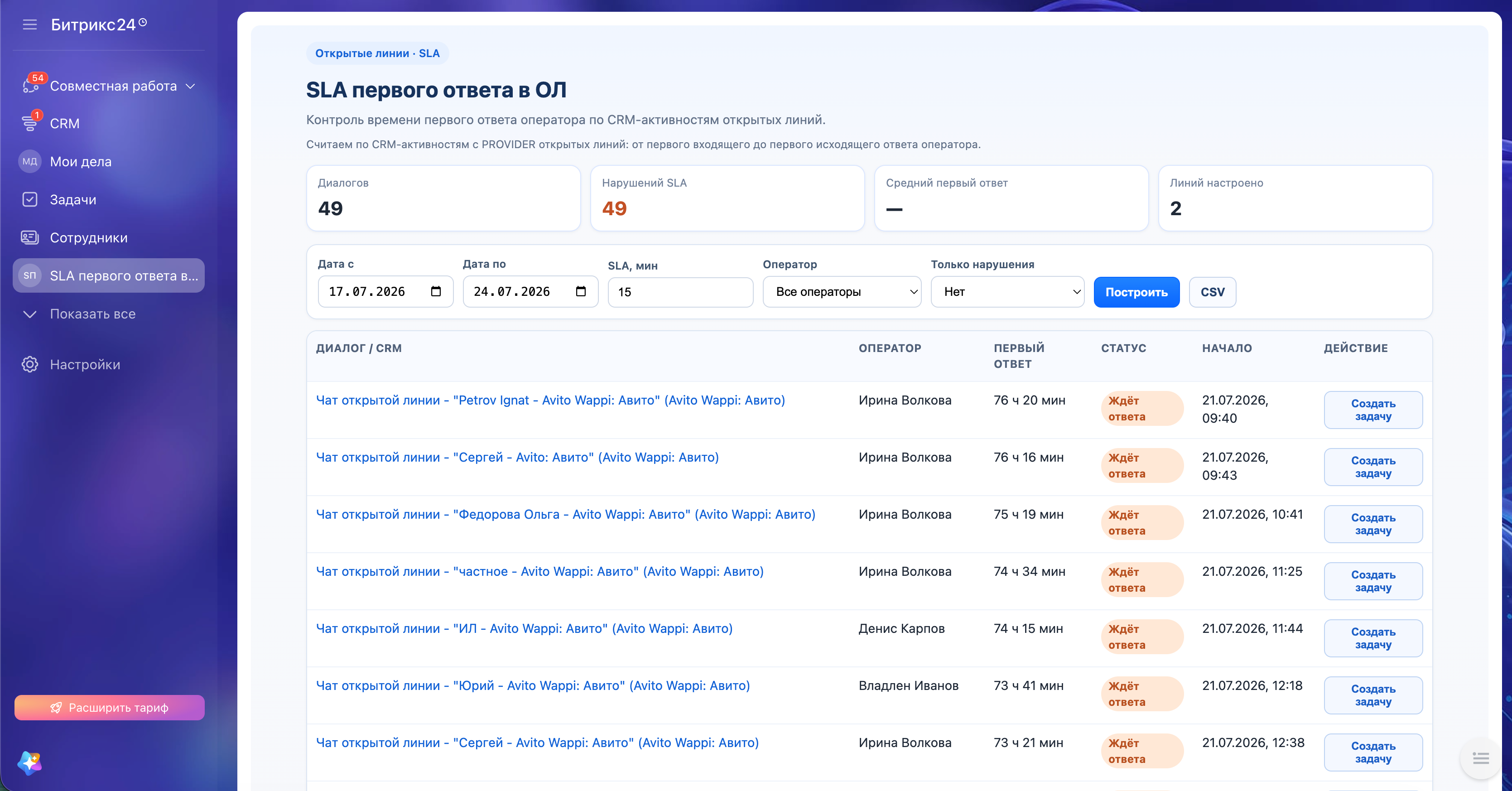This screenshot has height=791, width=1512.
Task: Click the SП avatar icon in sidebar
Action: (29, 275)
